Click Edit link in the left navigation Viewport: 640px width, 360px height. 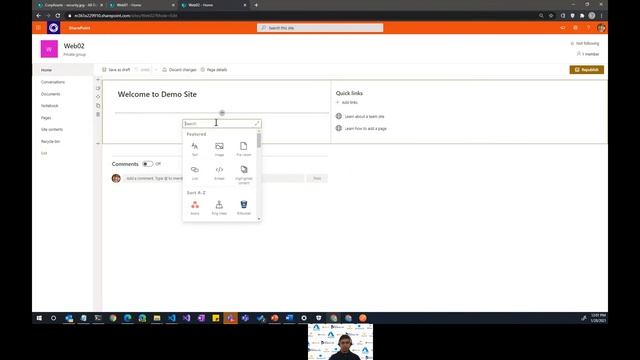(x=44, y=153)
